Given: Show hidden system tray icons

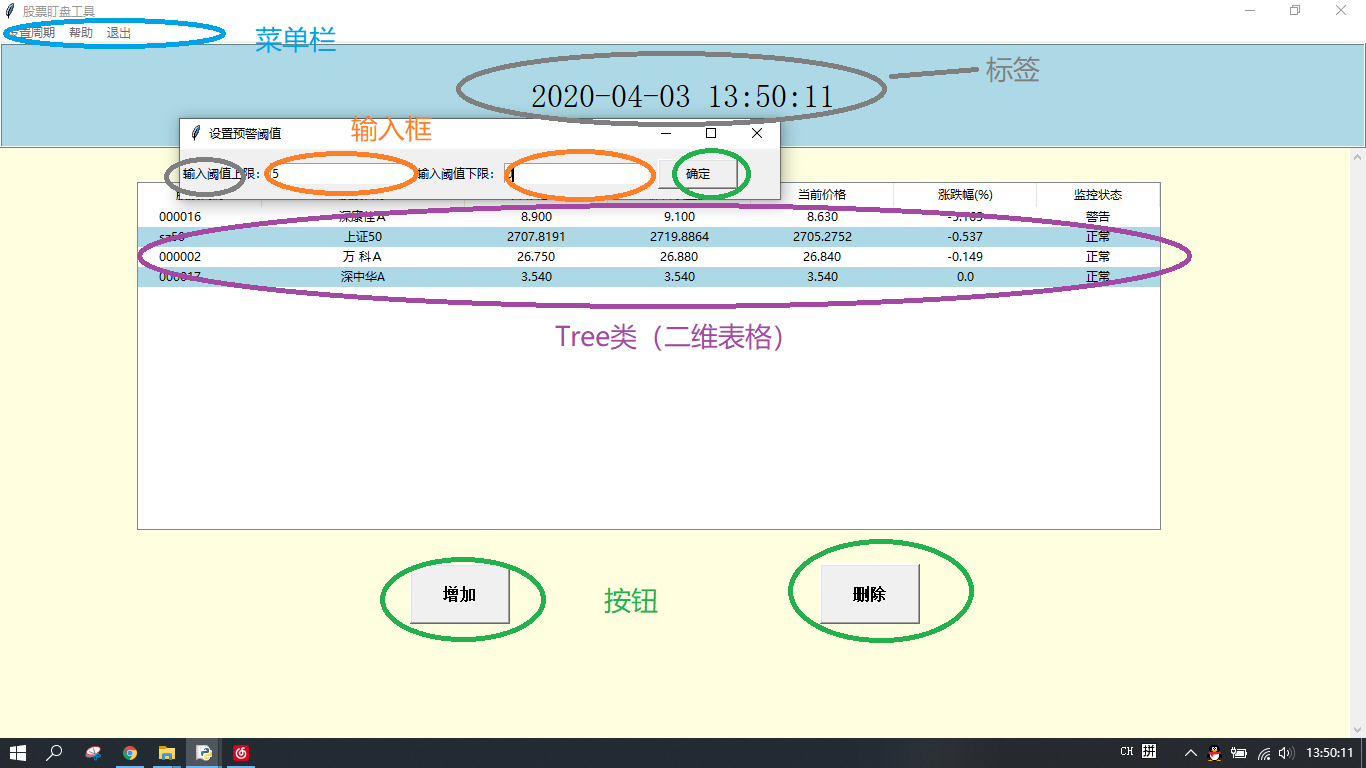Looking at the screenshot, I should (x=1190, y=753).
